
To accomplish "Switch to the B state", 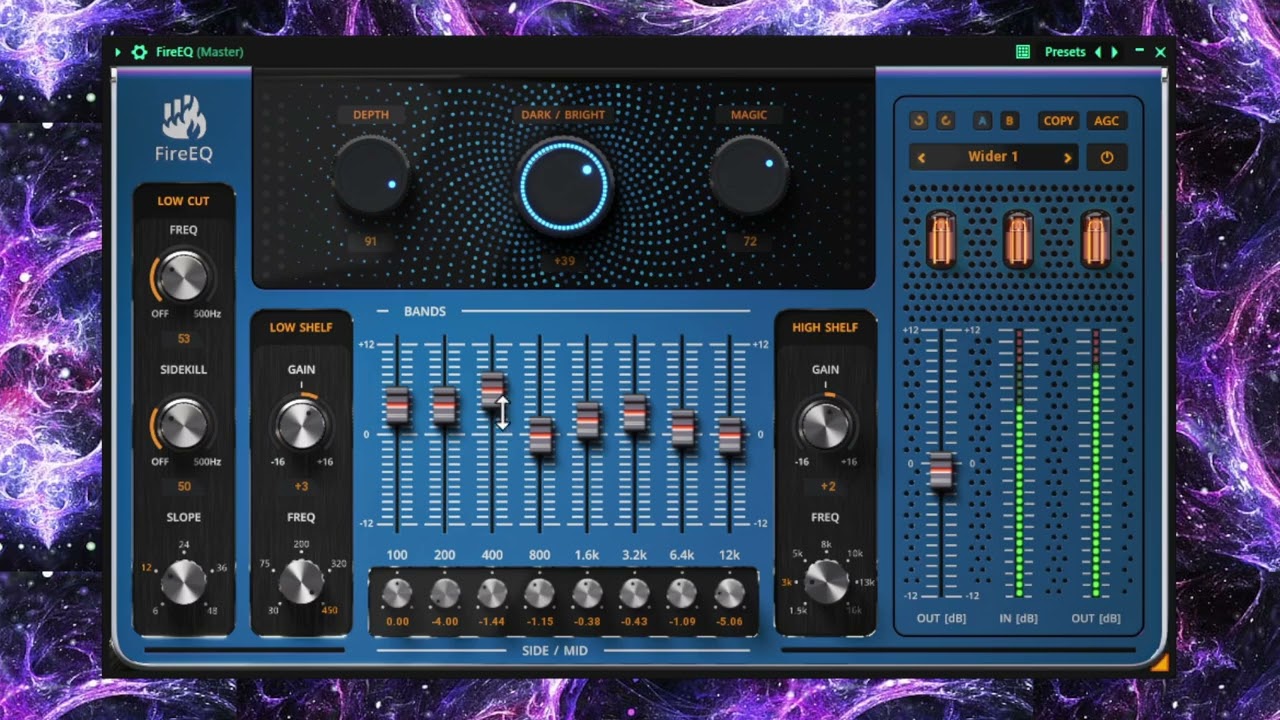I will (x=1009, y=121).
